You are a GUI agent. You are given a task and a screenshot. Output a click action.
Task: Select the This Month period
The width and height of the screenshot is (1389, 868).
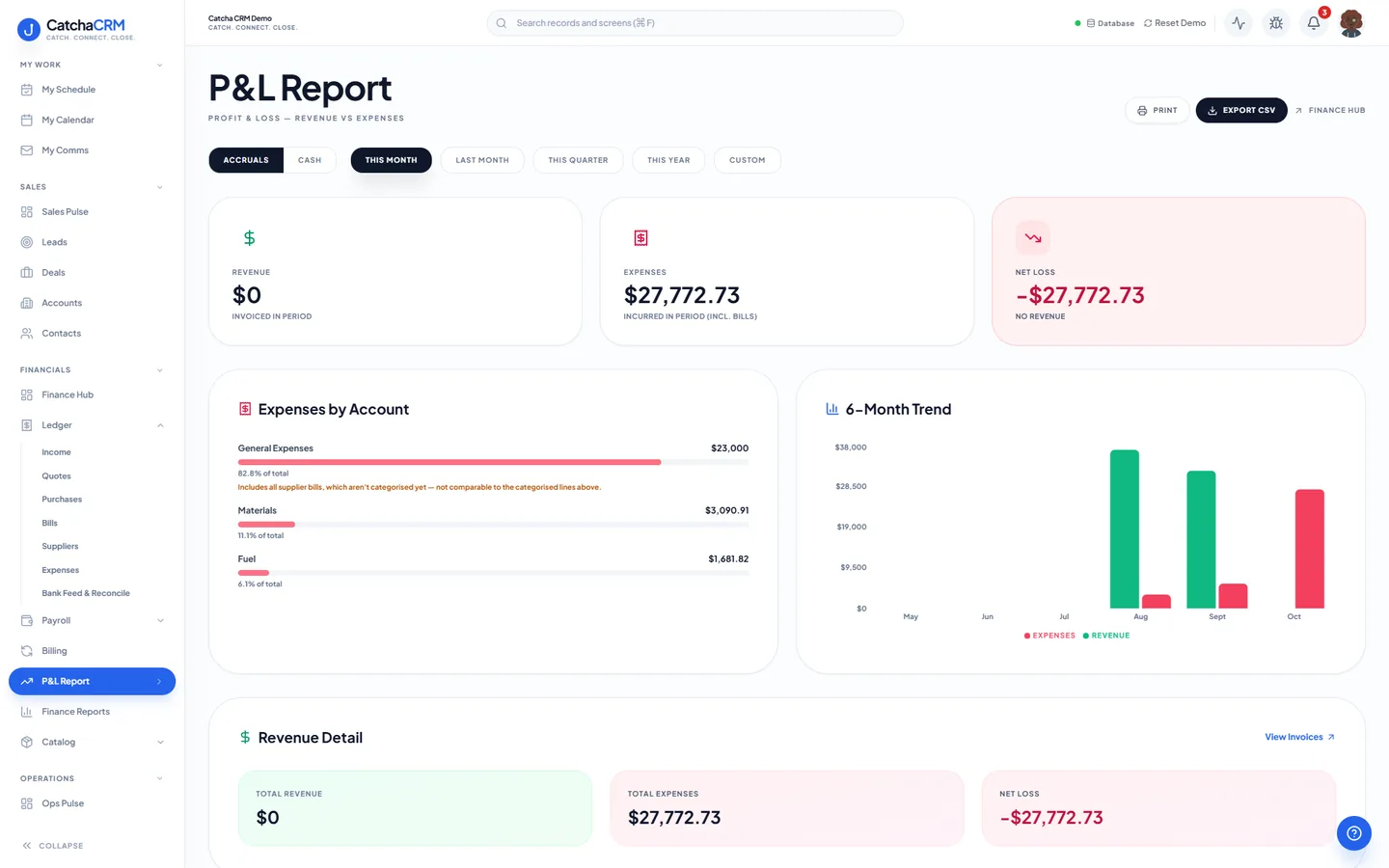coord(391,160)
